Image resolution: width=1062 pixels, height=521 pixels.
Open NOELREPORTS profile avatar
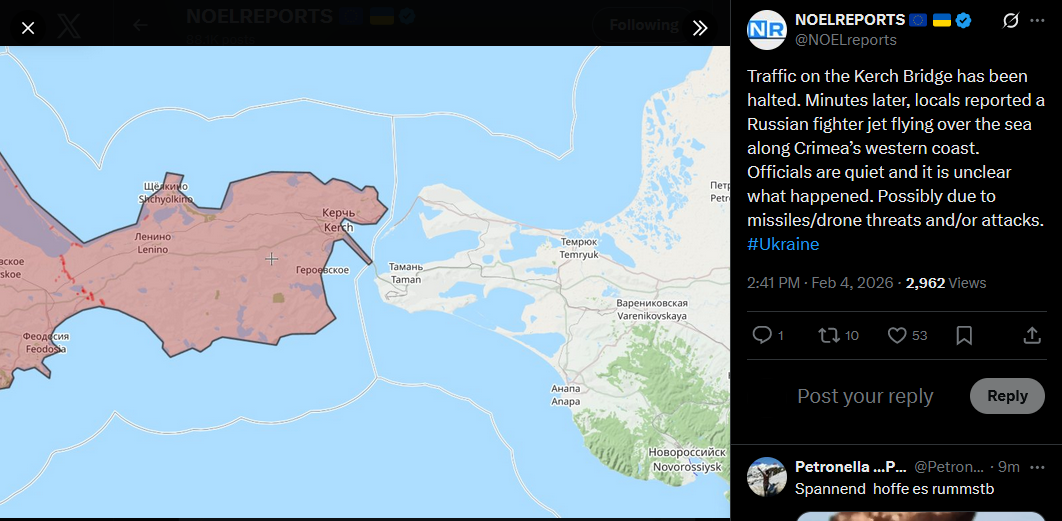click(767, 30)
